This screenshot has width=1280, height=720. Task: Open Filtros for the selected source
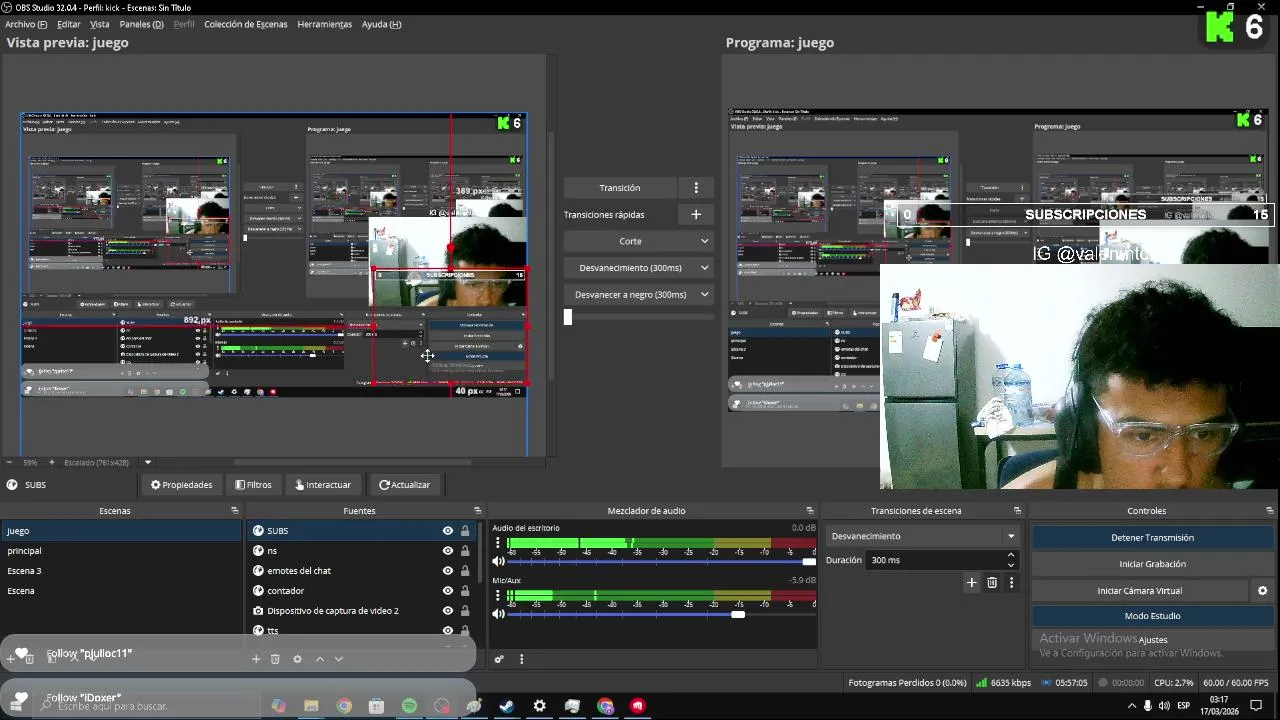point(253,485)
